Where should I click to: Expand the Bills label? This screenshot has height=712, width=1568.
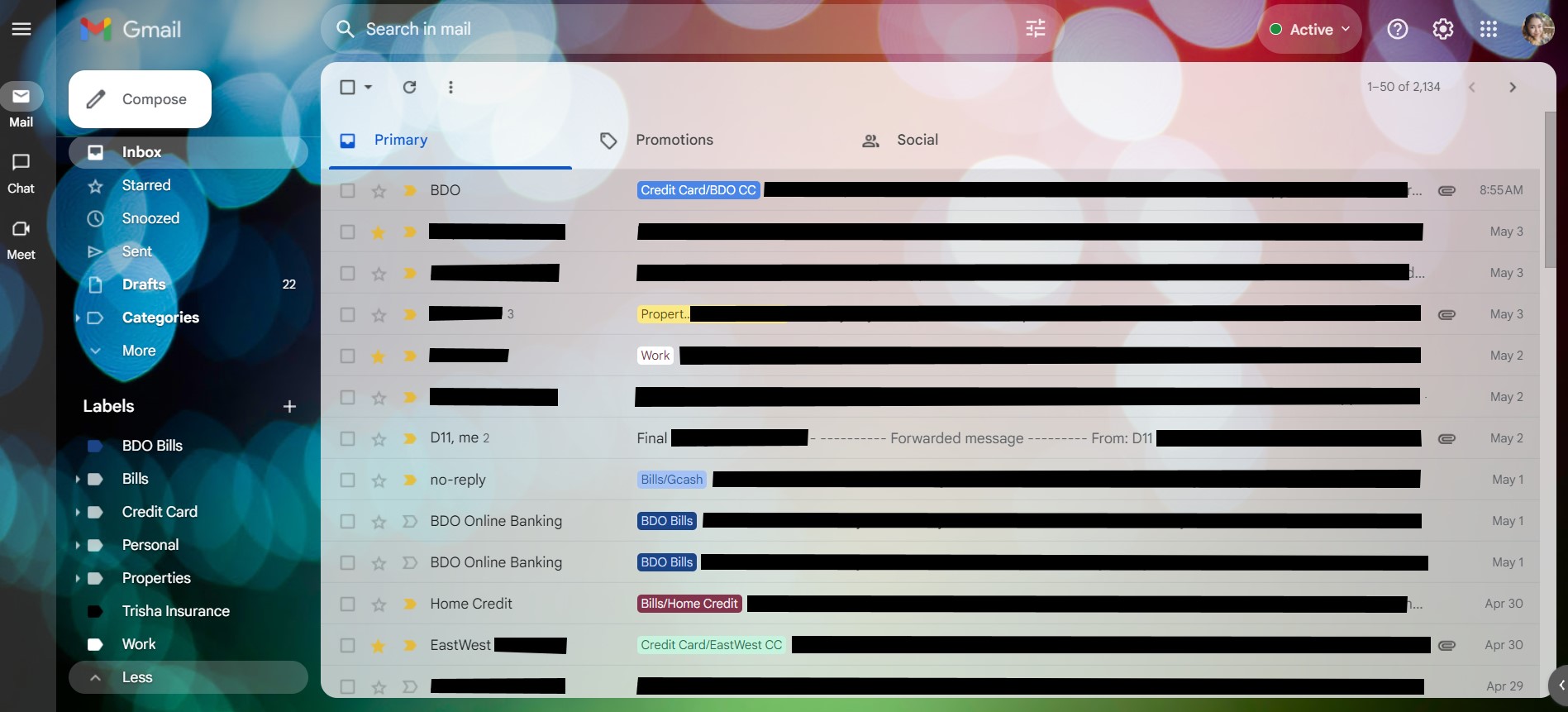(x=78, y=479)
